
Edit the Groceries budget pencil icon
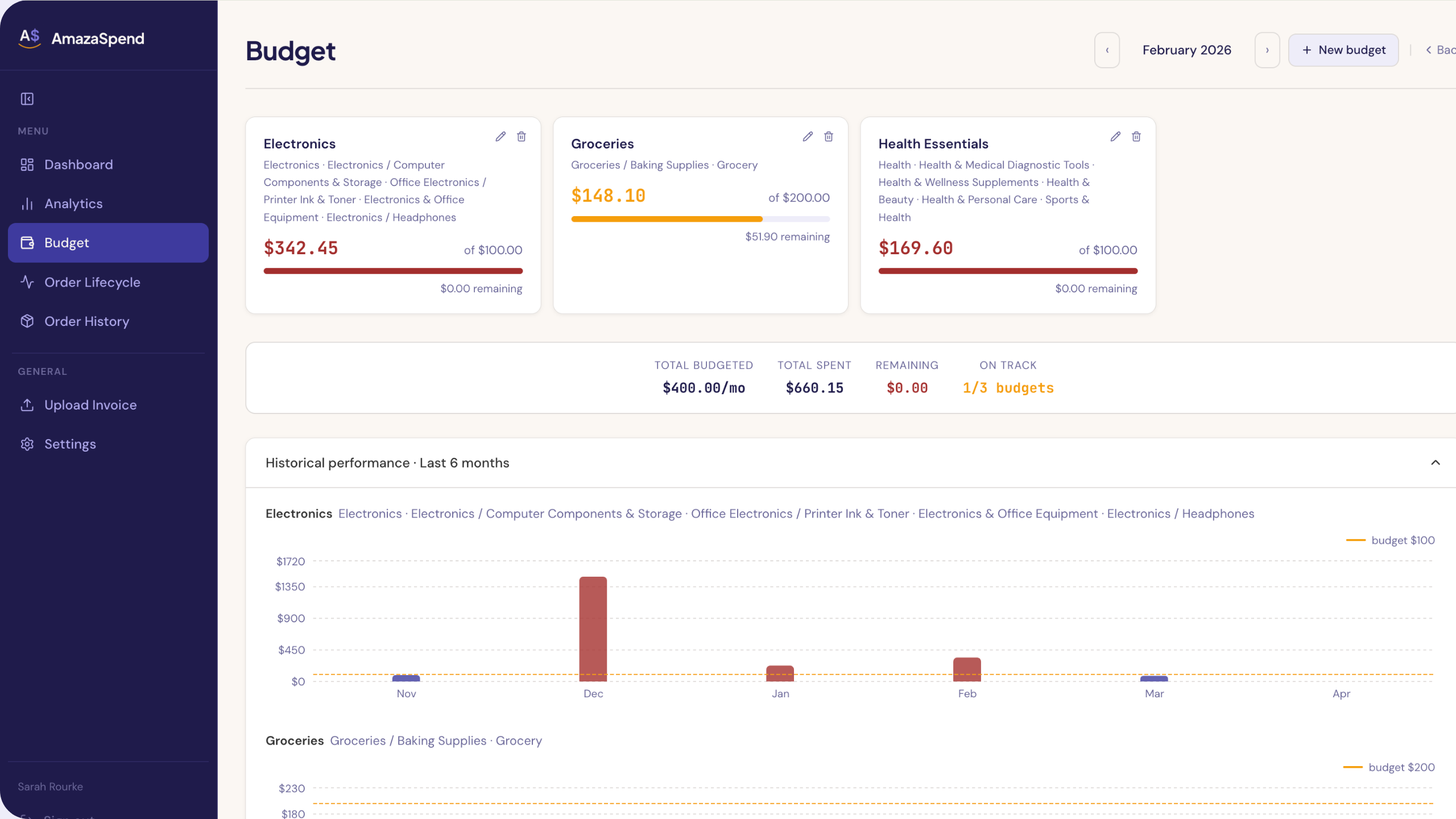coord(808,136)
